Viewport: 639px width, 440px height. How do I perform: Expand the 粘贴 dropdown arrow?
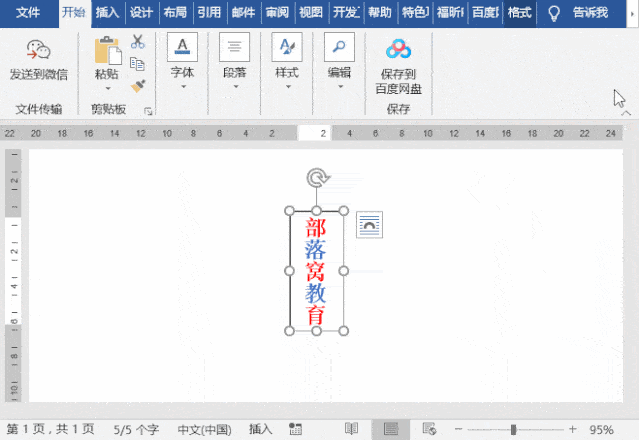pyautogui.click(x=108, y=88)
